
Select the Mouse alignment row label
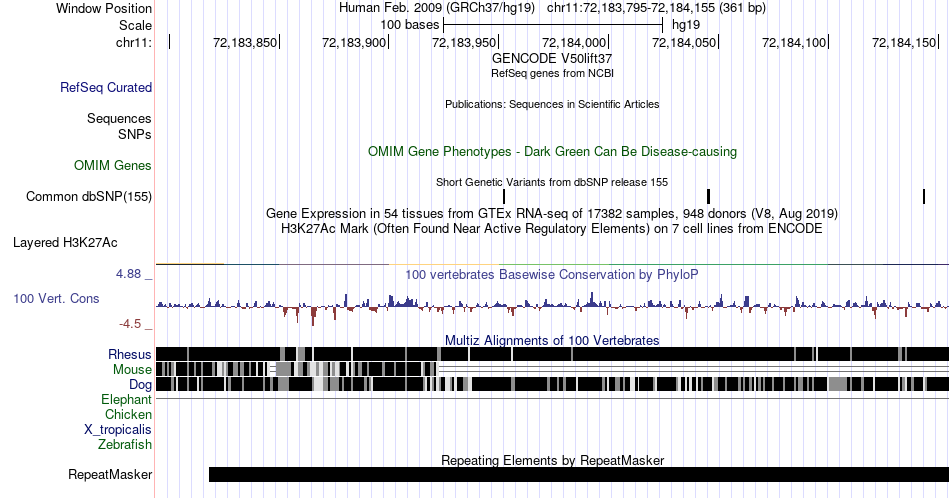[132, 370]
